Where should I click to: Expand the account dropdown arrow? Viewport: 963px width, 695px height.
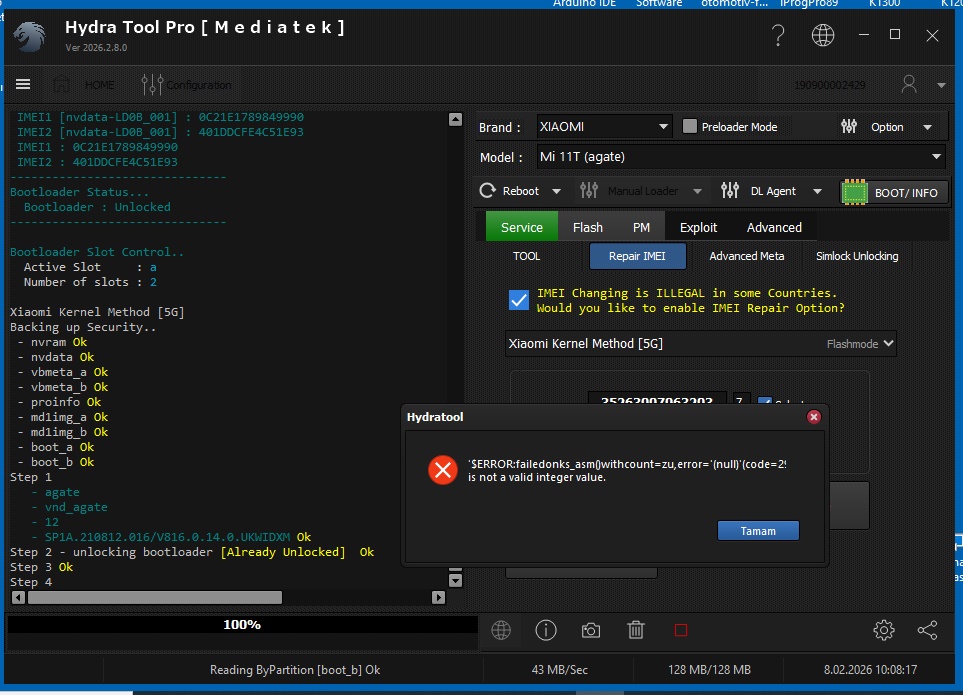tap(941, 85)
